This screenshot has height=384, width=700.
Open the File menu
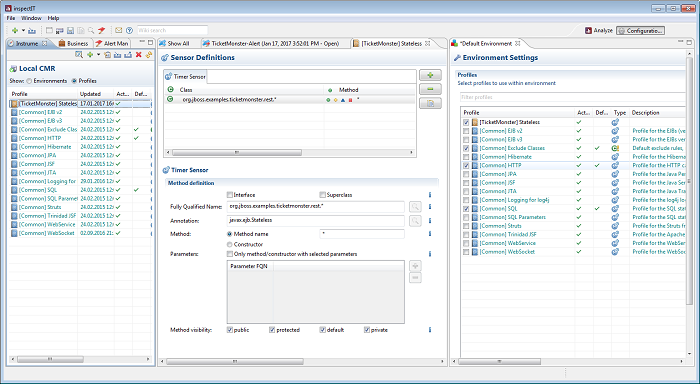(11, 18)
